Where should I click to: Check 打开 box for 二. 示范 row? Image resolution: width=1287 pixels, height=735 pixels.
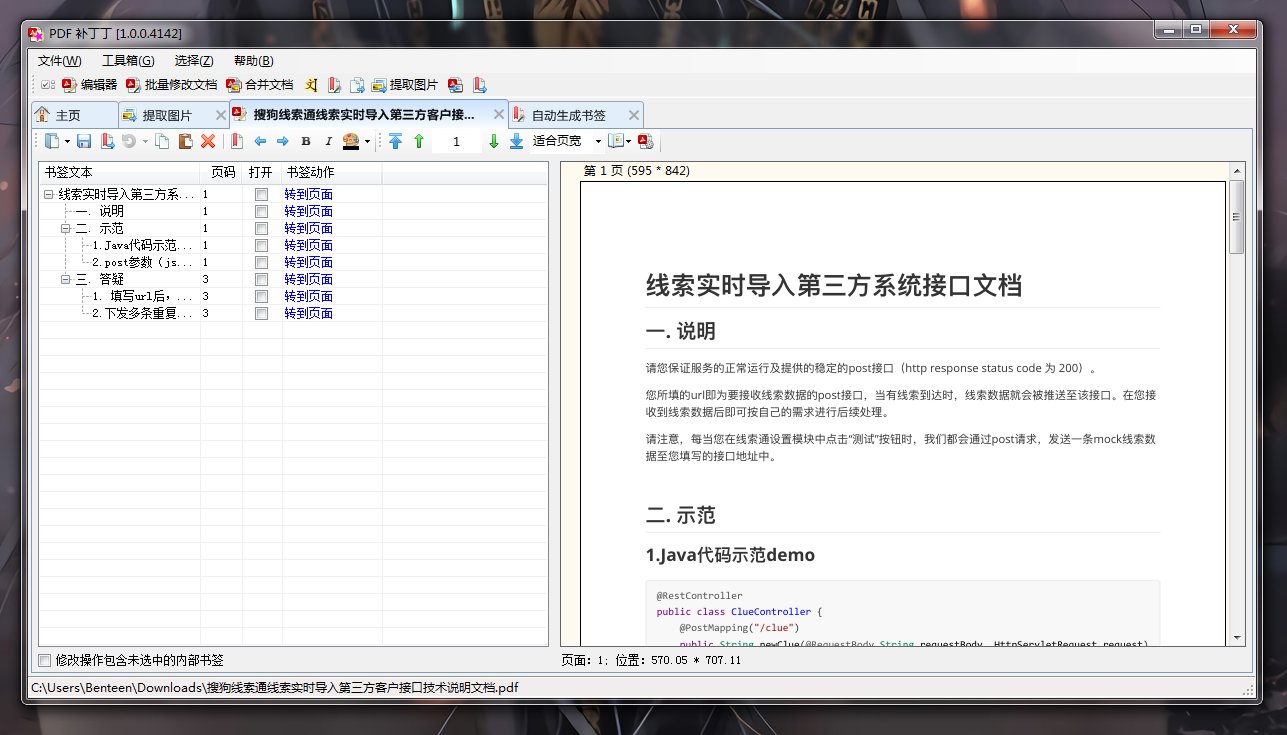point(261,228)
